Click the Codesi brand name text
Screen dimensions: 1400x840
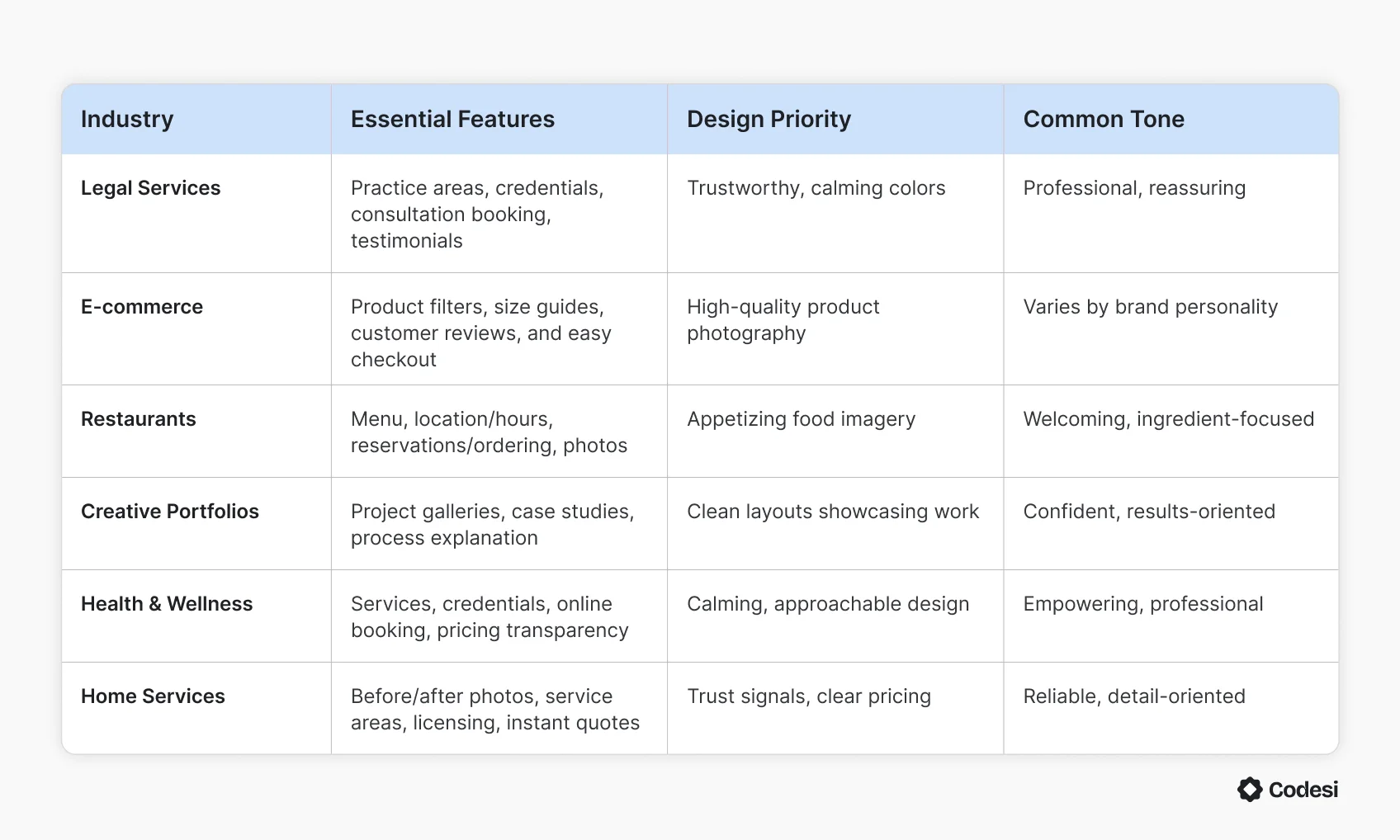click(1303, 790)
